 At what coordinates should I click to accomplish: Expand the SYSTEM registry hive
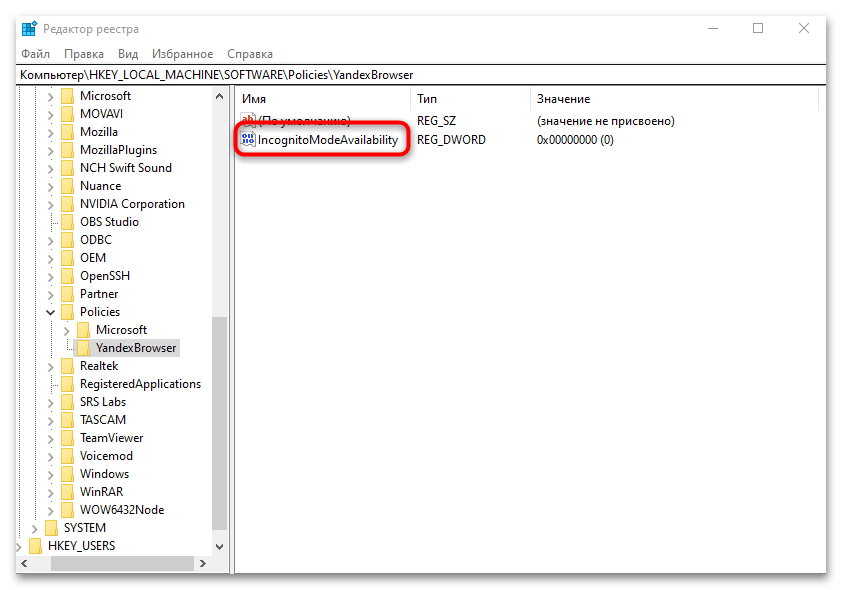pos(35,528)
